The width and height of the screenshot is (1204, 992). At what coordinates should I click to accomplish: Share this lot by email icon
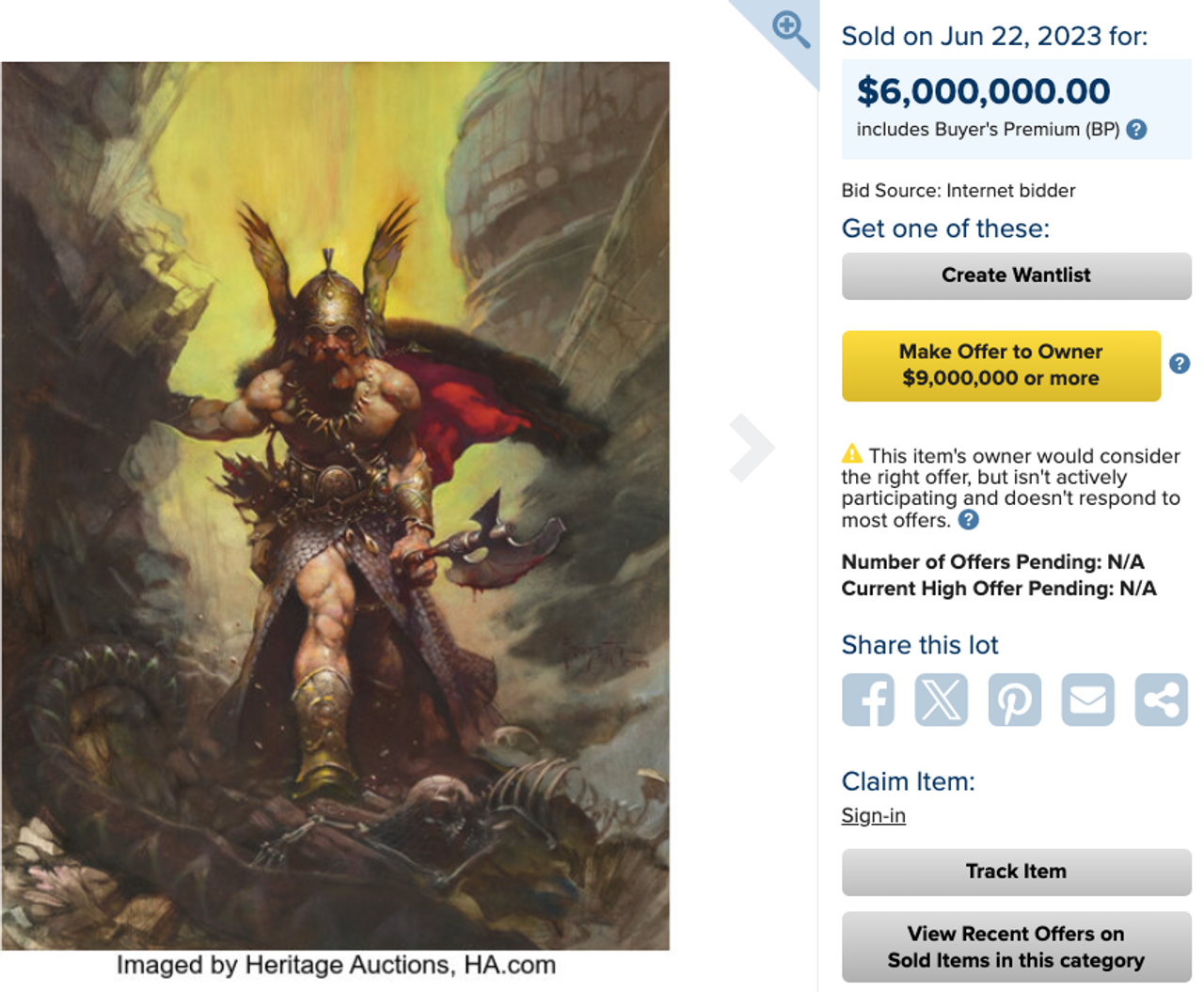point(1087,700)
